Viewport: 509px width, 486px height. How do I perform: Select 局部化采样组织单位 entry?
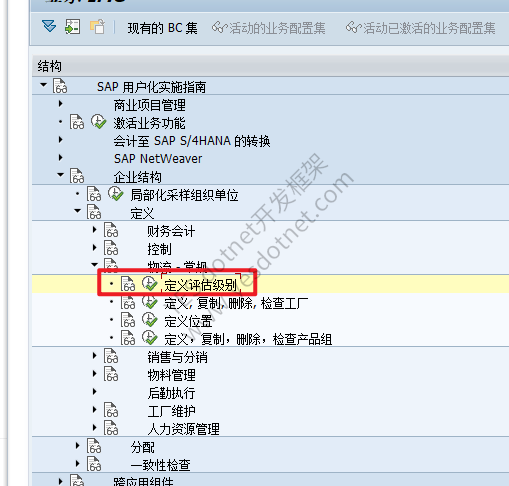click(x=184, y=195)
